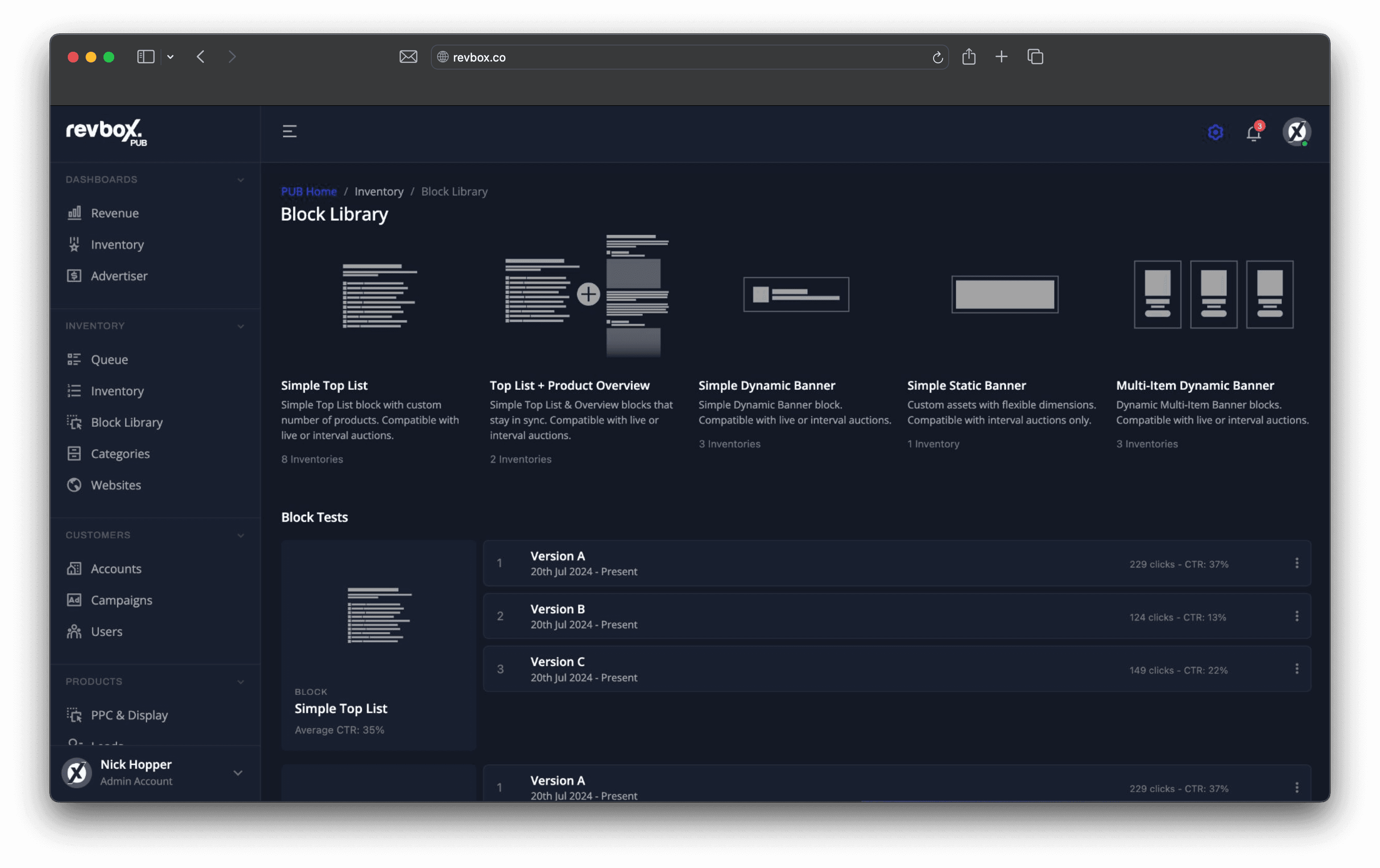Collapse the DASHBOARDS section

click(x=241, y=179)
